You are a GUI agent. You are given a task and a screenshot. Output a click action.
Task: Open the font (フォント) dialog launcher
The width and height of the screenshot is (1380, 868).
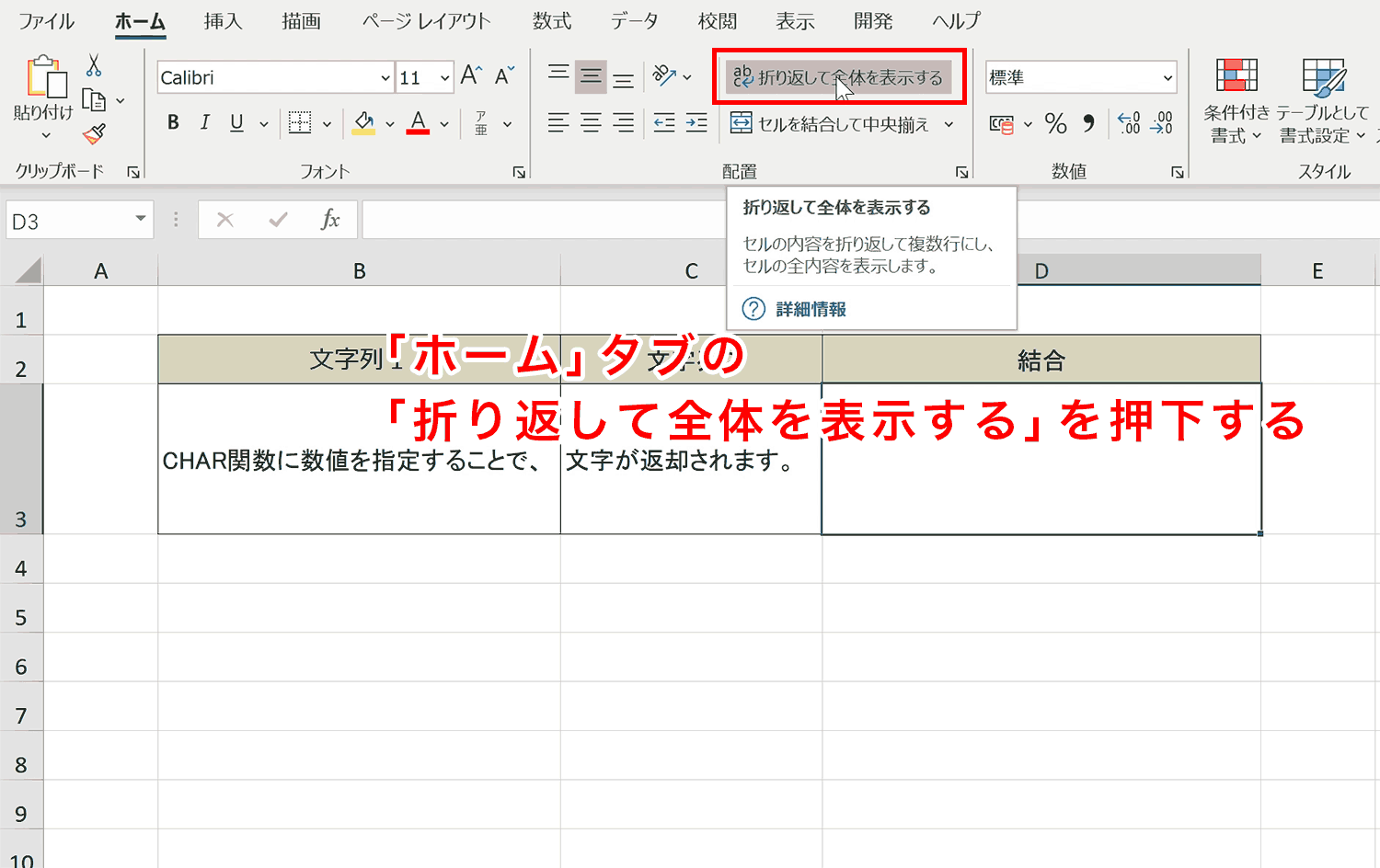coord(519,172)
